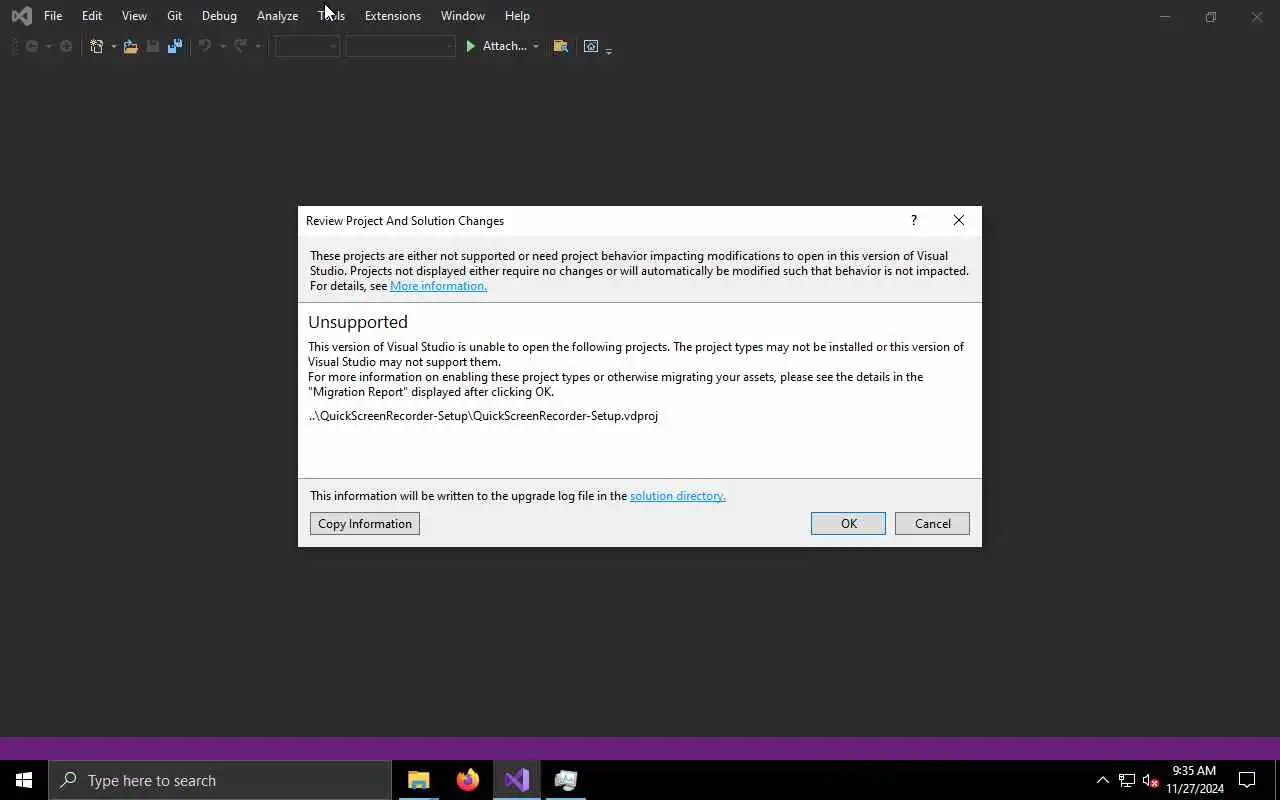1280x800 pixels.
Task: Click the Undo toolbar icon
Action: pyautogui.click(x=205, y=46)
